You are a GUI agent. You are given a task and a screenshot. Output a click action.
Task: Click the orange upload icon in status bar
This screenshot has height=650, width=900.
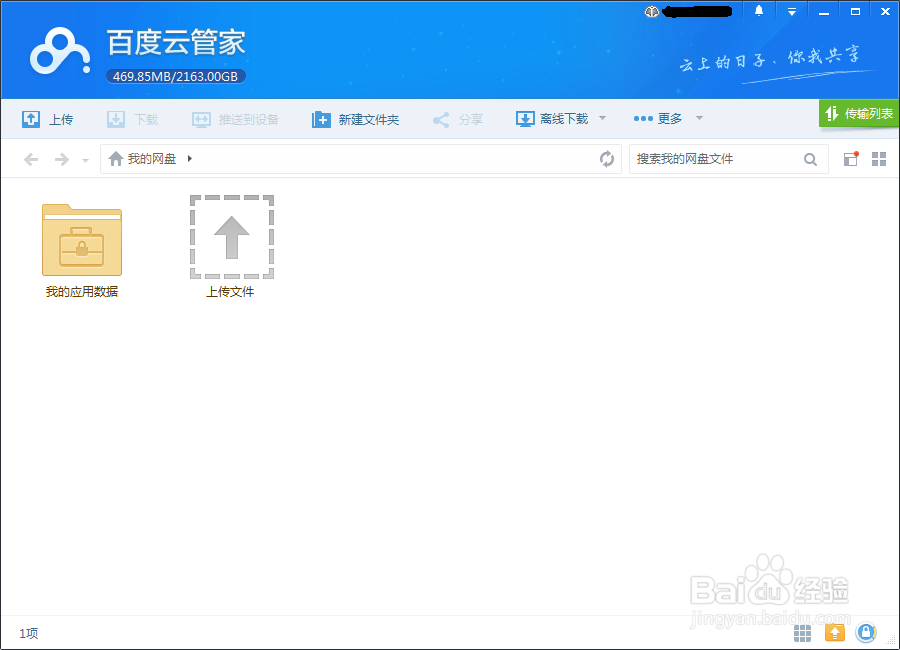835,633
